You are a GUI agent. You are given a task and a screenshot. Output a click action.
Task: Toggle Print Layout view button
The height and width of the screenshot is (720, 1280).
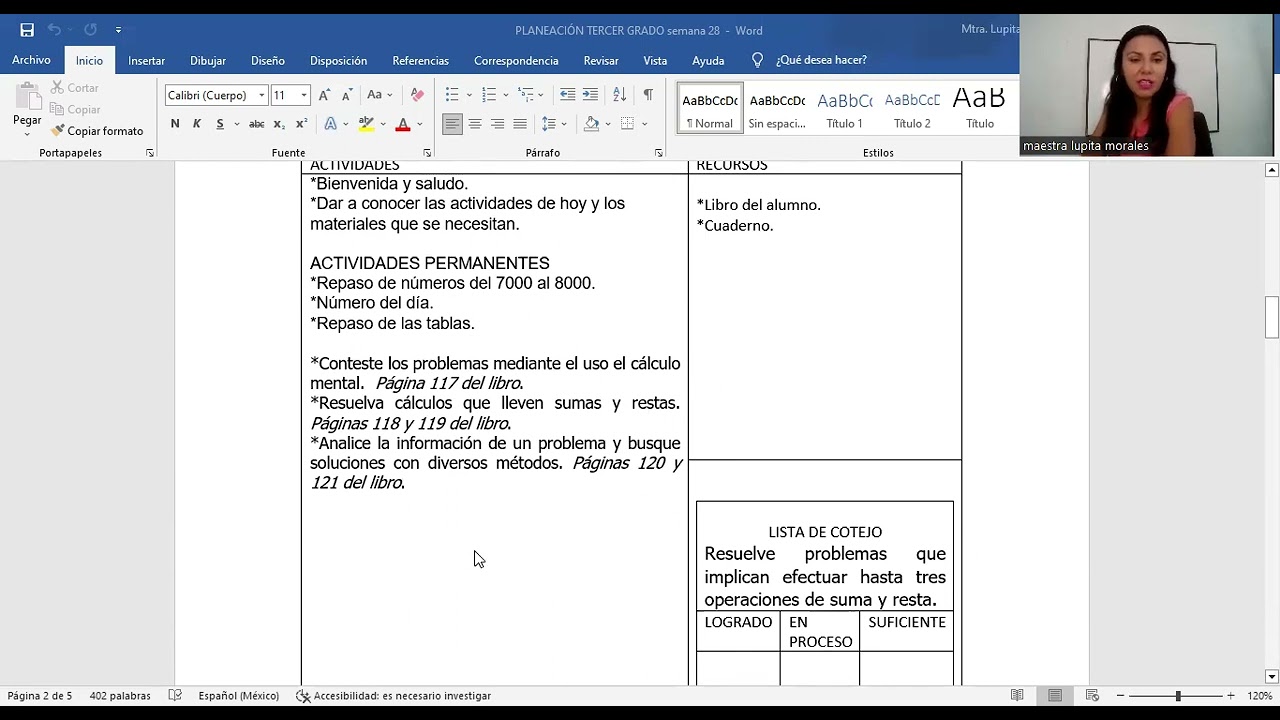(x=1055, y=695)
